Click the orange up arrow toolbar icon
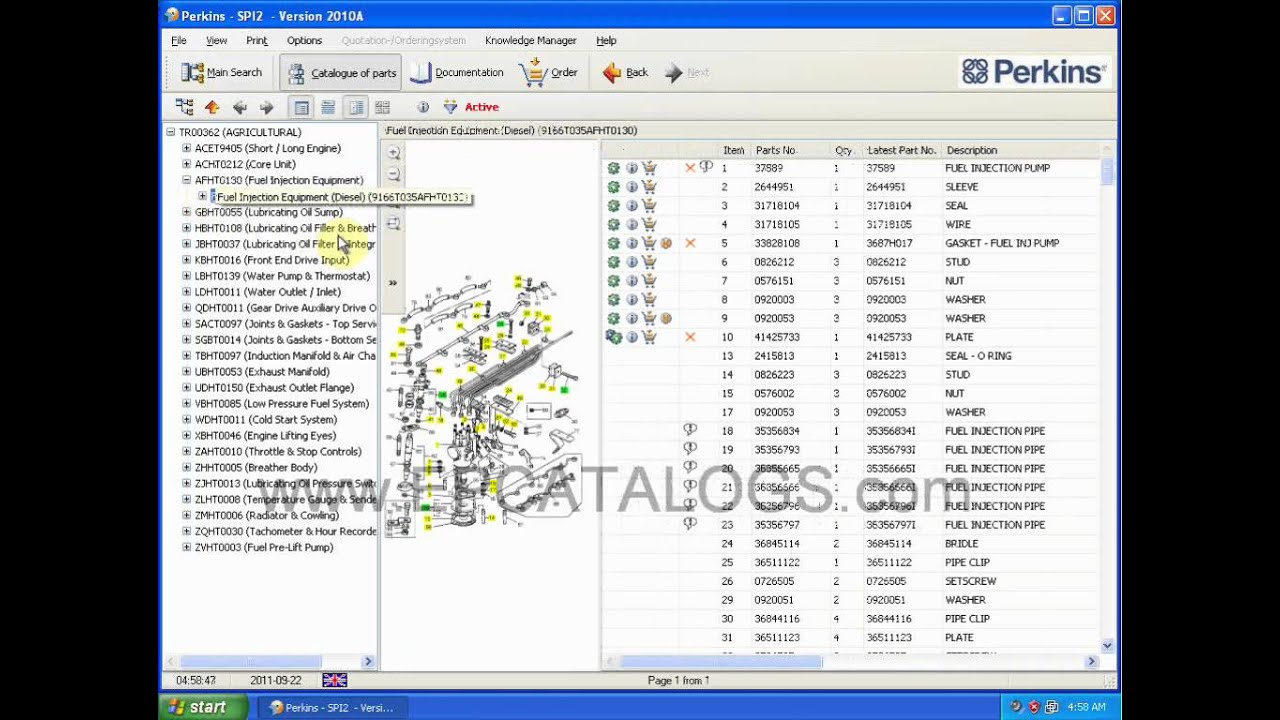The image size is (1280, 720). tap(212, 107)
